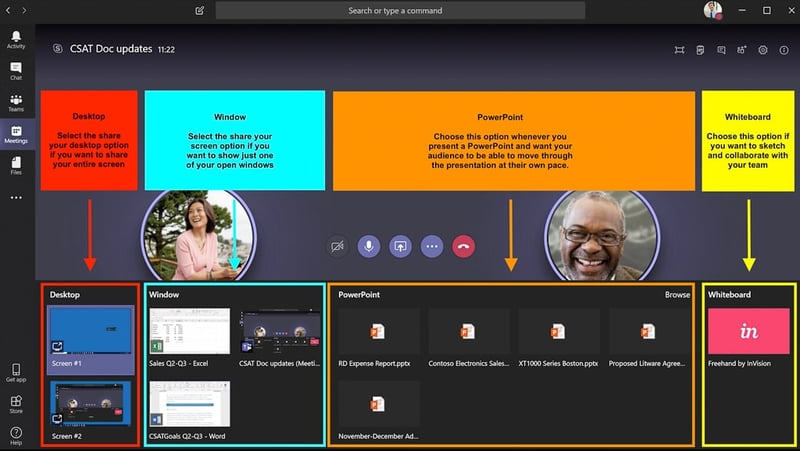
Task: Open meeting settings gear icon
Action: pos(763,49)
